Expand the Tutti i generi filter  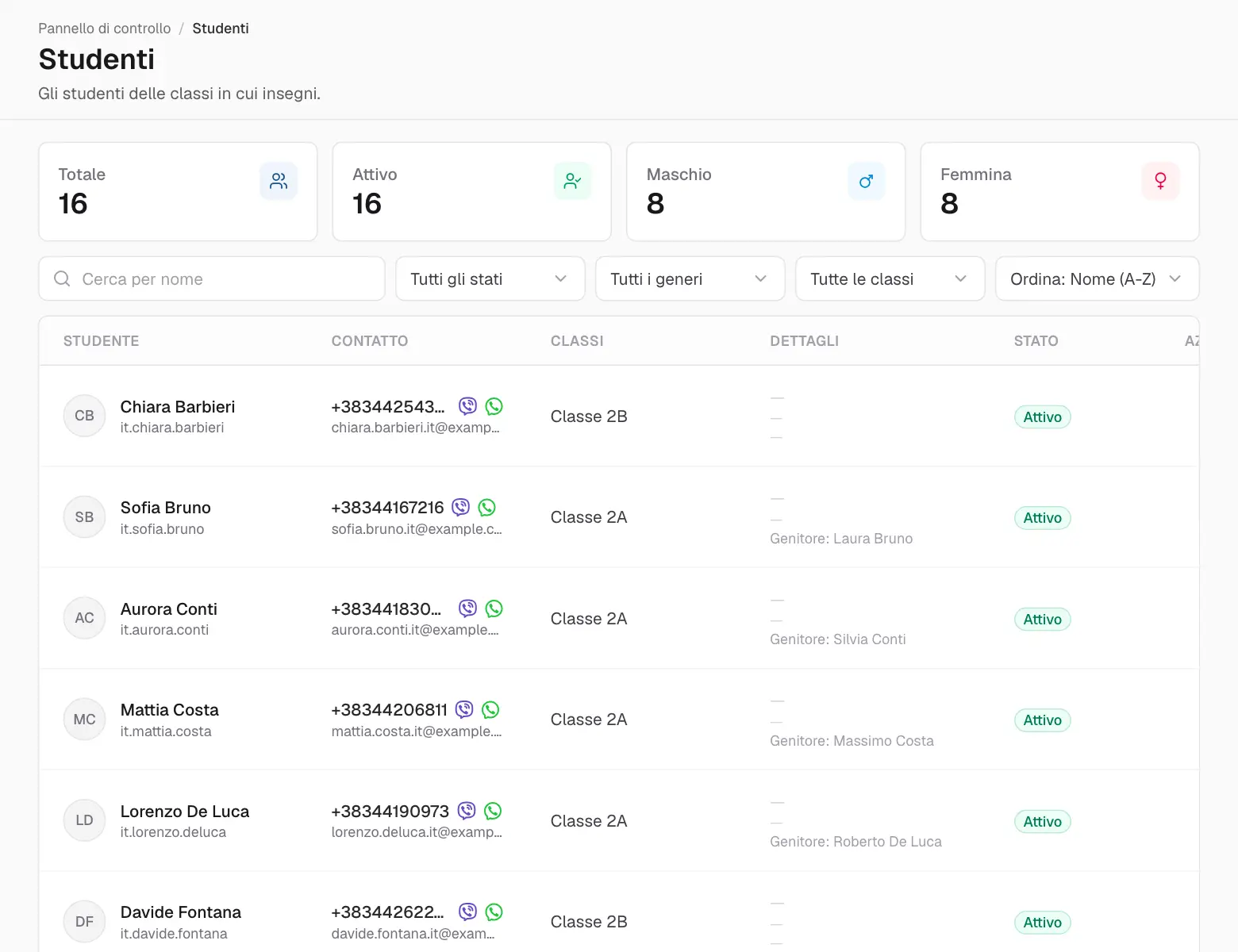[690, 278]
